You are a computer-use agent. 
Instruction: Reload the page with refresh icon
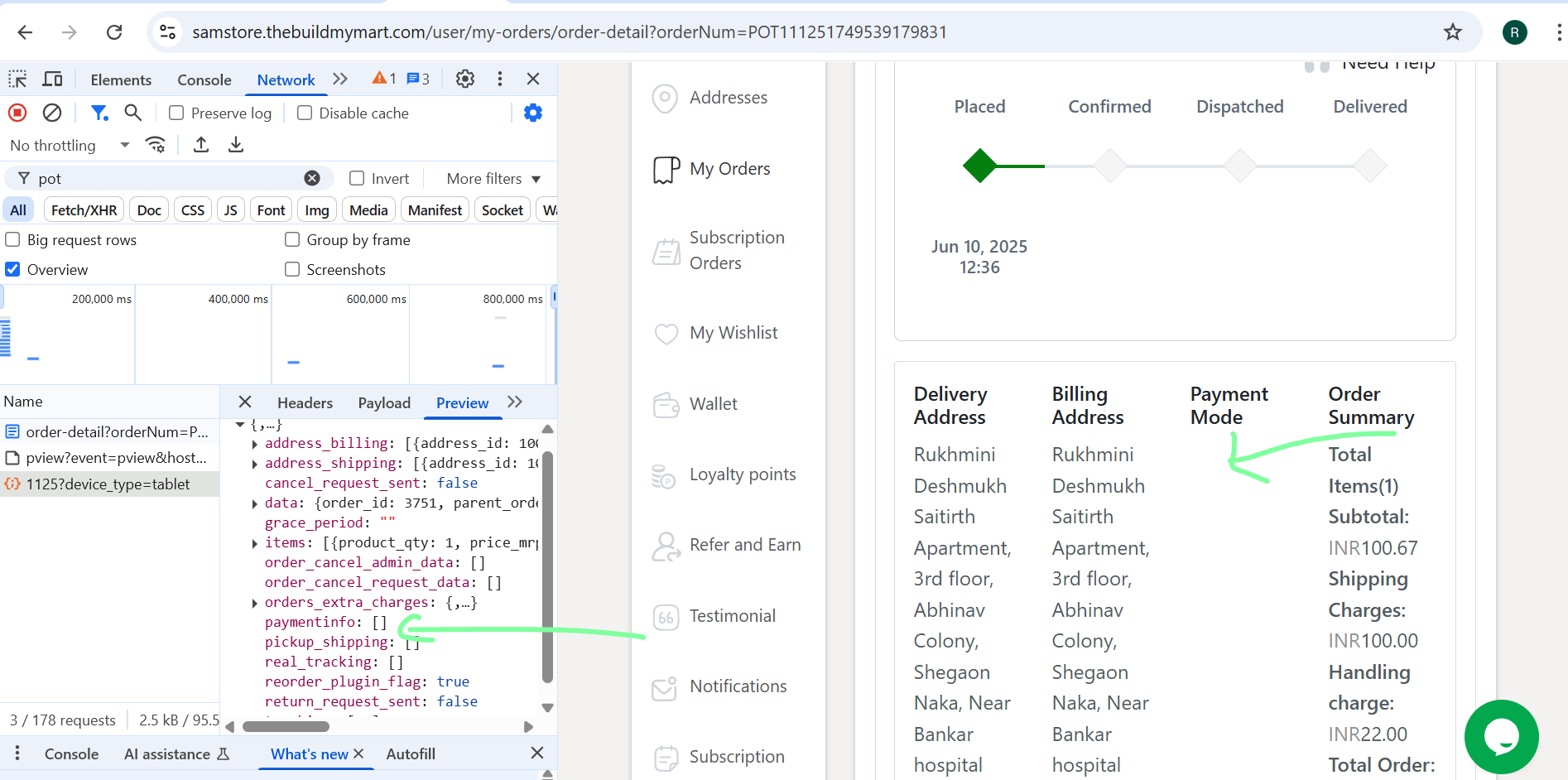tap(114, 32)
